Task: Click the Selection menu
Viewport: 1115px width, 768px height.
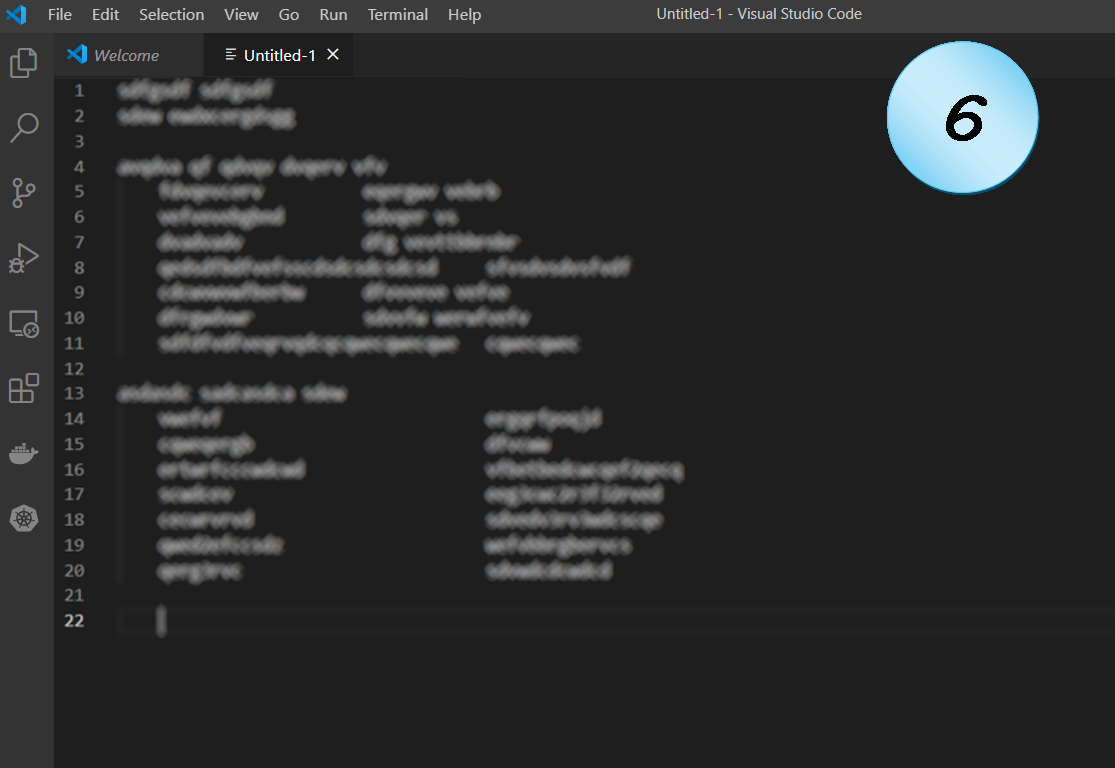Action: (x=171, y=15)
